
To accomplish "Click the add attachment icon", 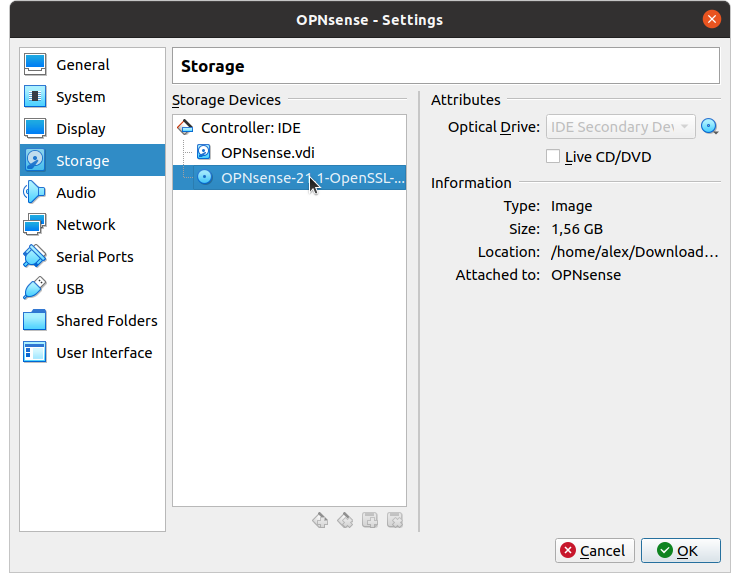I will (370, 521).
